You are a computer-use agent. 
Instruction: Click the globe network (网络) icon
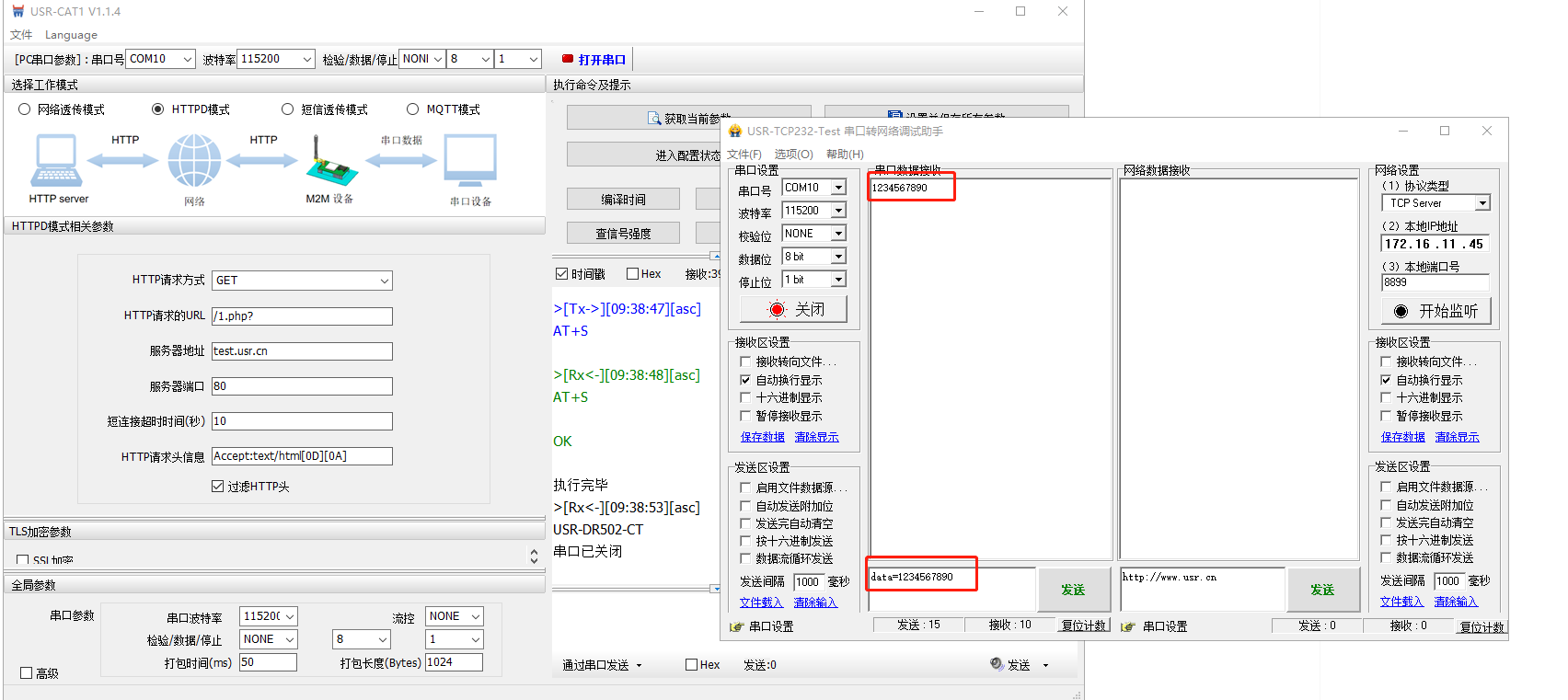pos(194,160)
